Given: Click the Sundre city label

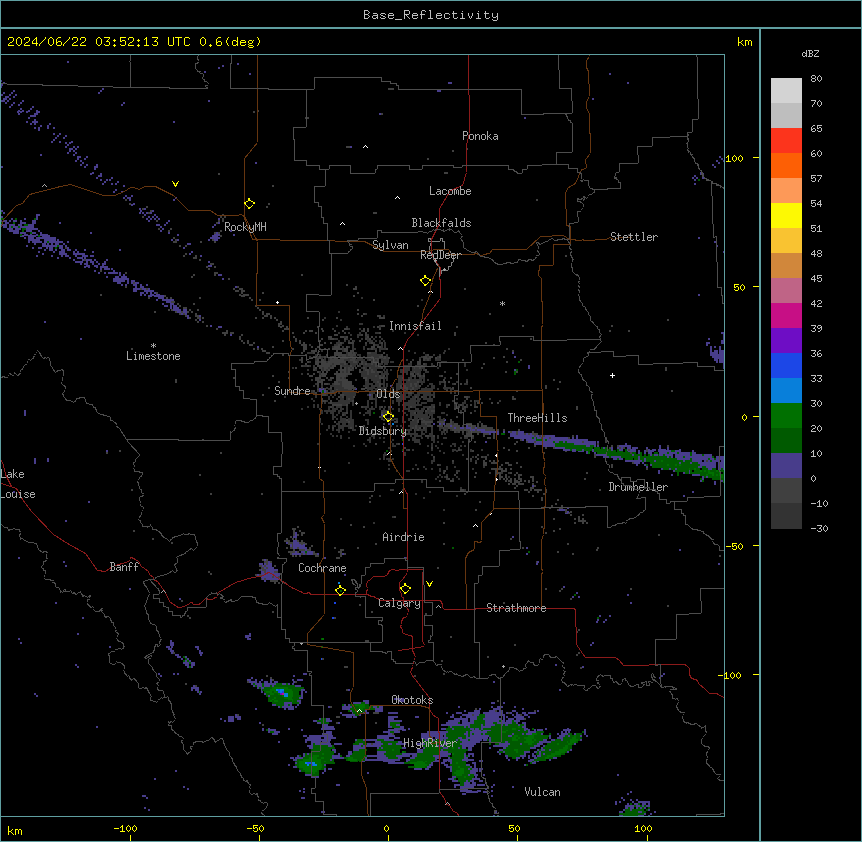Looking at the screenshot, I should 292,391.
